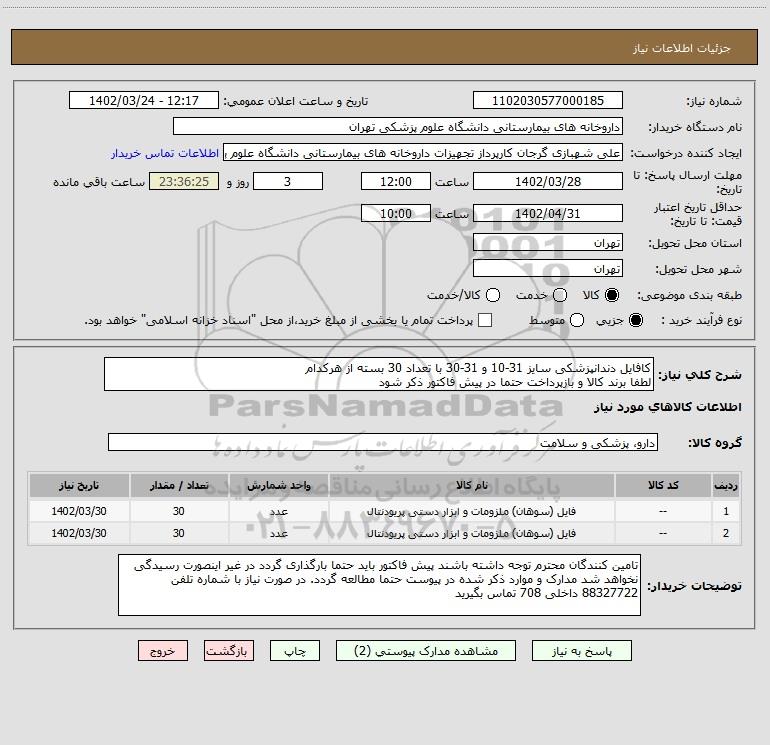Click the remaining time countdown 23:36:25
This screenshot has width=770, height=745.
click(184, 181)
